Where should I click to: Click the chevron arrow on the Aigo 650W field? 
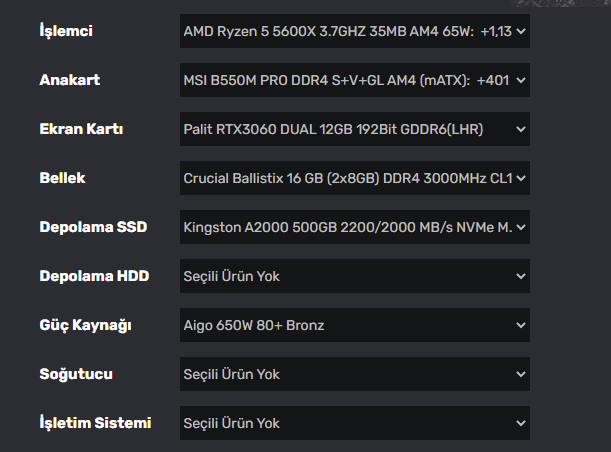(x=520, y=326)
